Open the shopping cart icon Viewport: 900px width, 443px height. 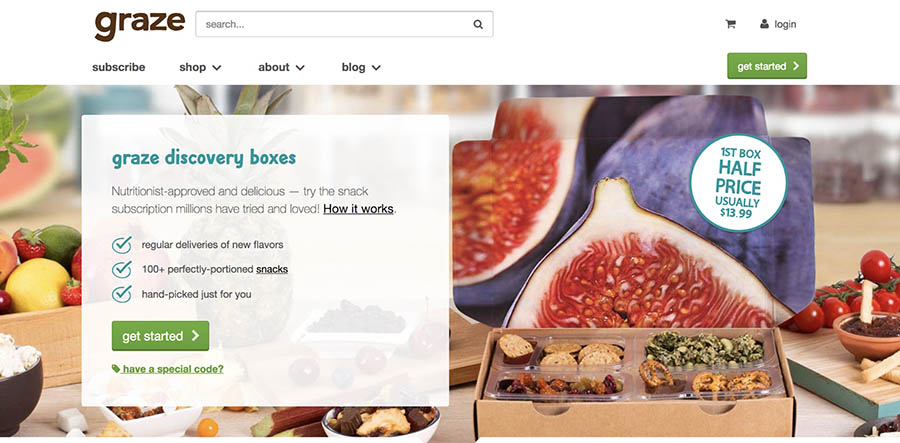730,24
